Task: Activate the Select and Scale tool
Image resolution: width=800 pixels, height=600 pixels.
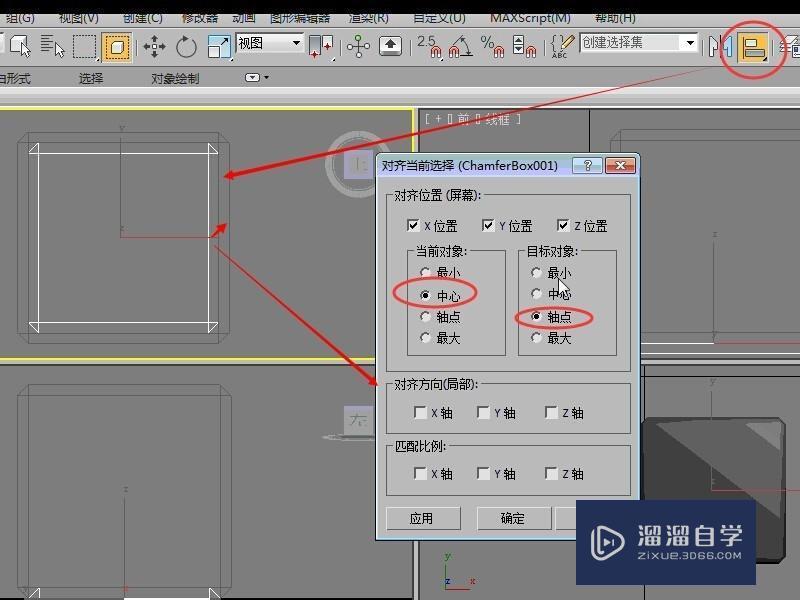Action: point(219,47)
